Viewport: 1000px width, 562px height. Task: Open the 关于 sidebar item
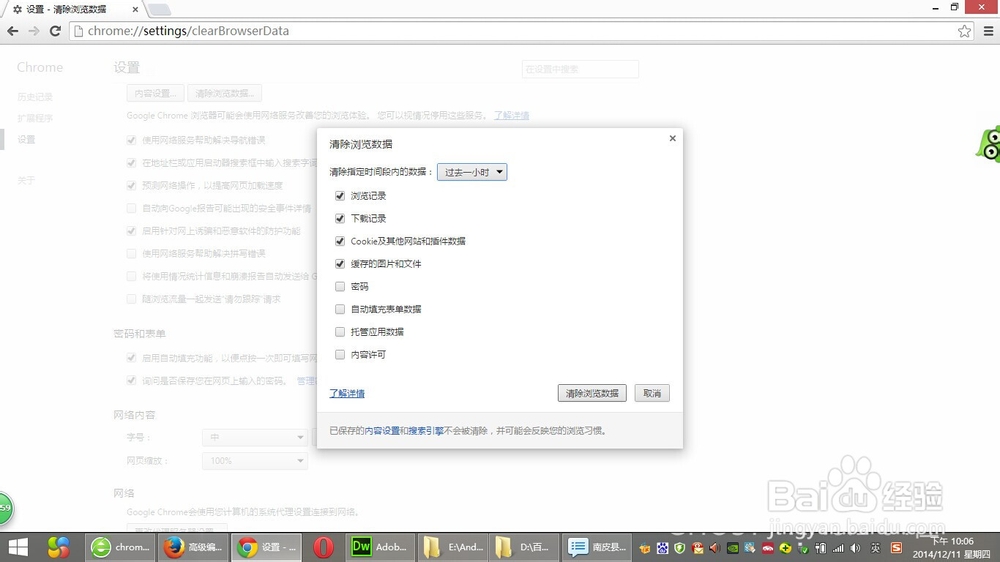click(26, 181)
